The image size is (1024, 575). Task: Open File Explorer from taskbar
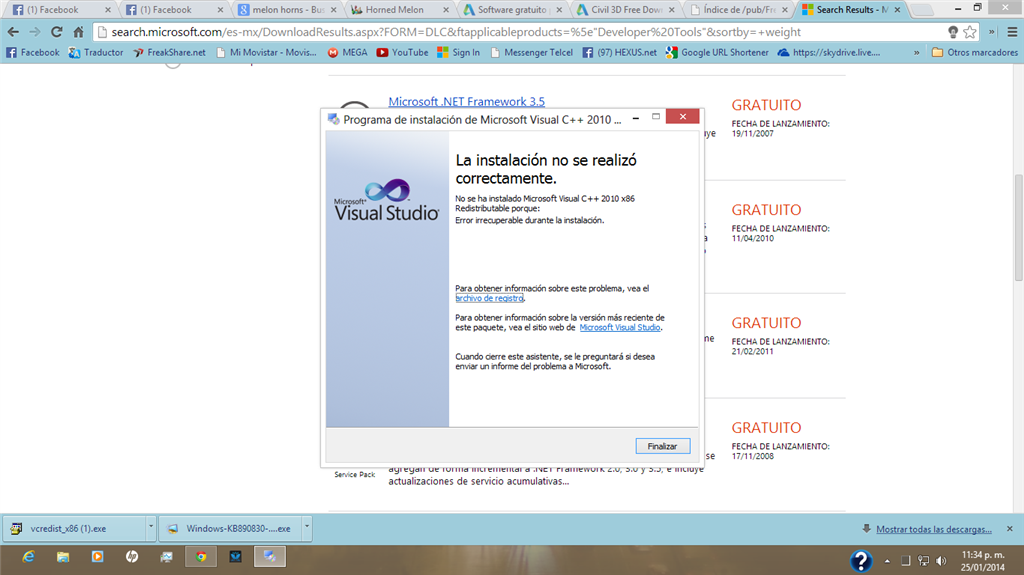tap(63, 557)
